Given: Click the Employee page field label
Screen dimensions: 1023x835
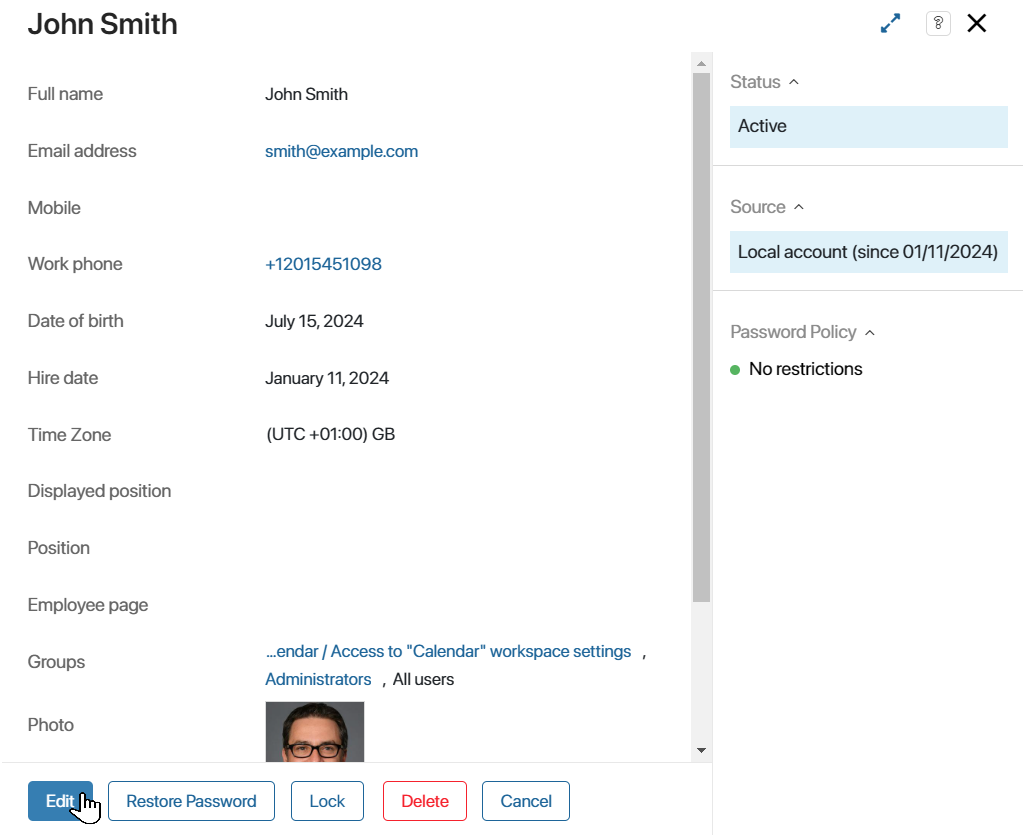Looking at the screenshot, I should [x=87, y=605].
